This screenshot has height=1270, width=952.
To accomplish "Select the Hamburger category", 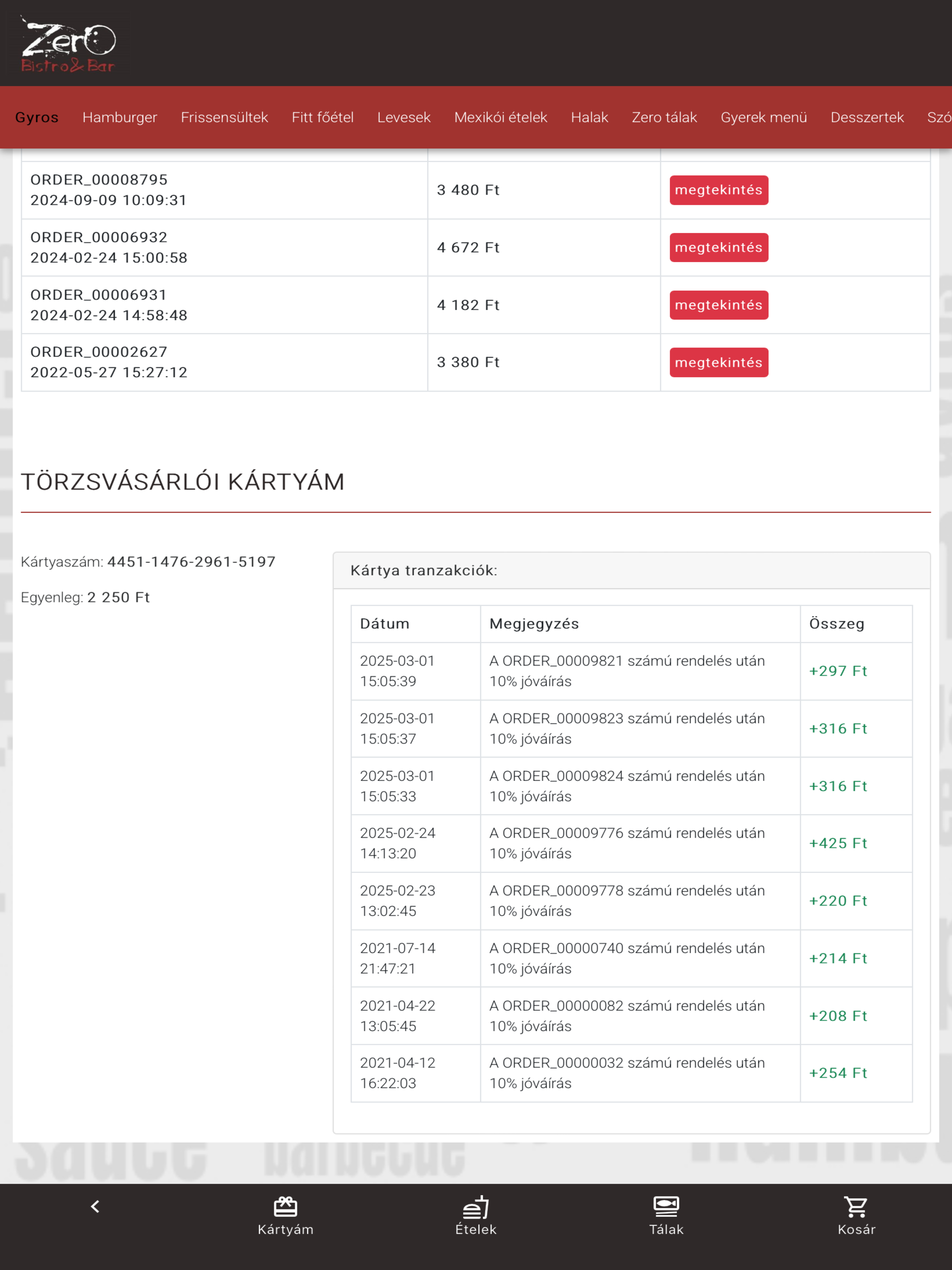I will [x=119, y=117].
